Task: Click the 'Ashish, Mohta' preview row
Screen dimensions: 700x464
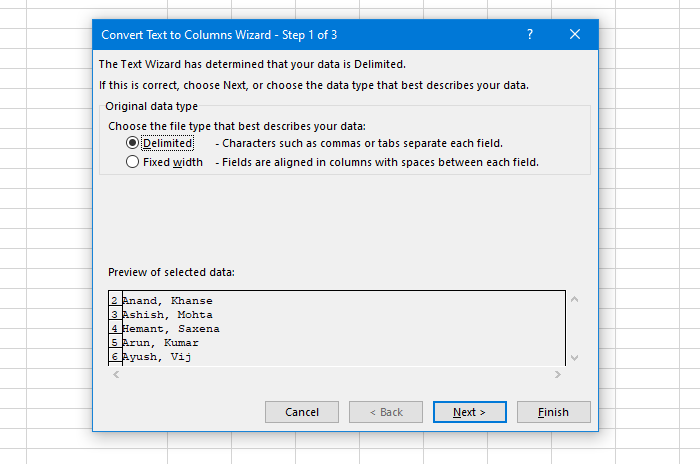Action: 167,314
